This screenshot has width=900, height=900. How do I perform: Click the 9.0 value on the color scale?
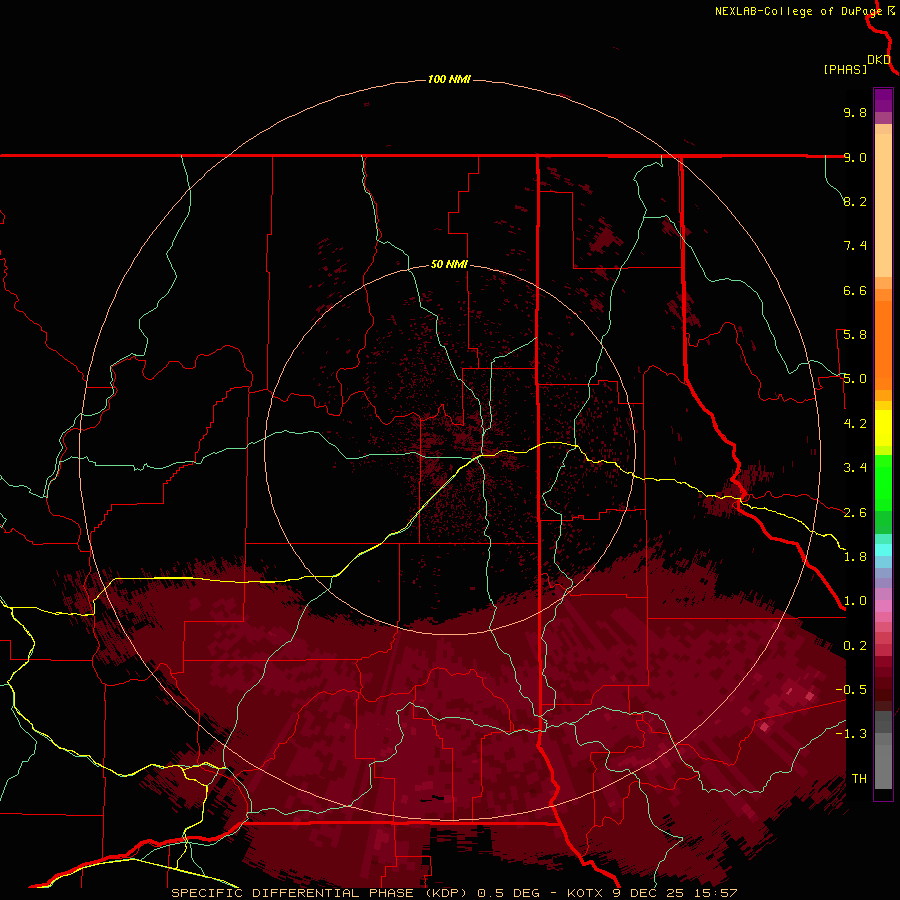(855, 157)
